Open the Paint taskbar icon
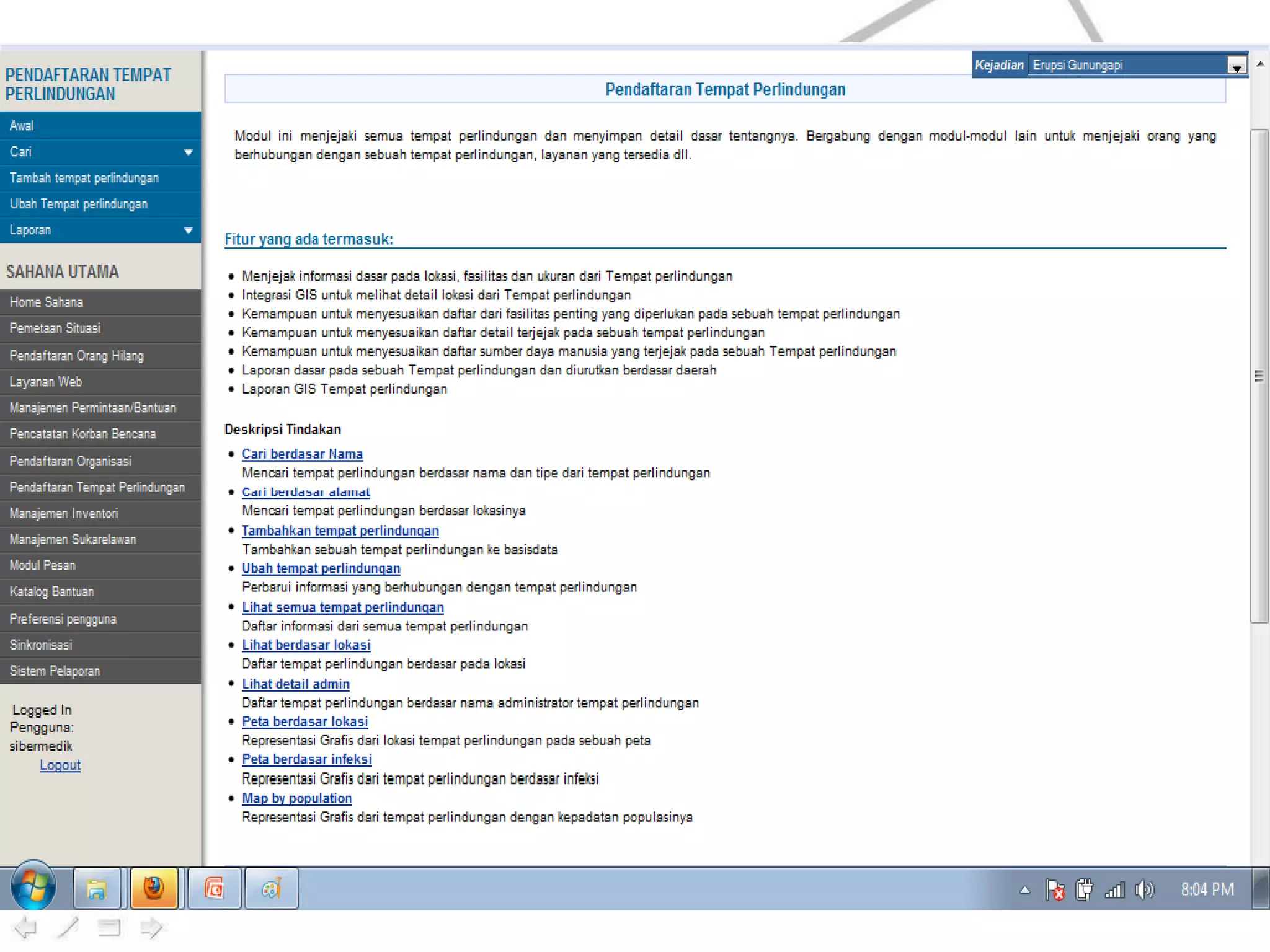1270x952 pixels. point(271,889)
